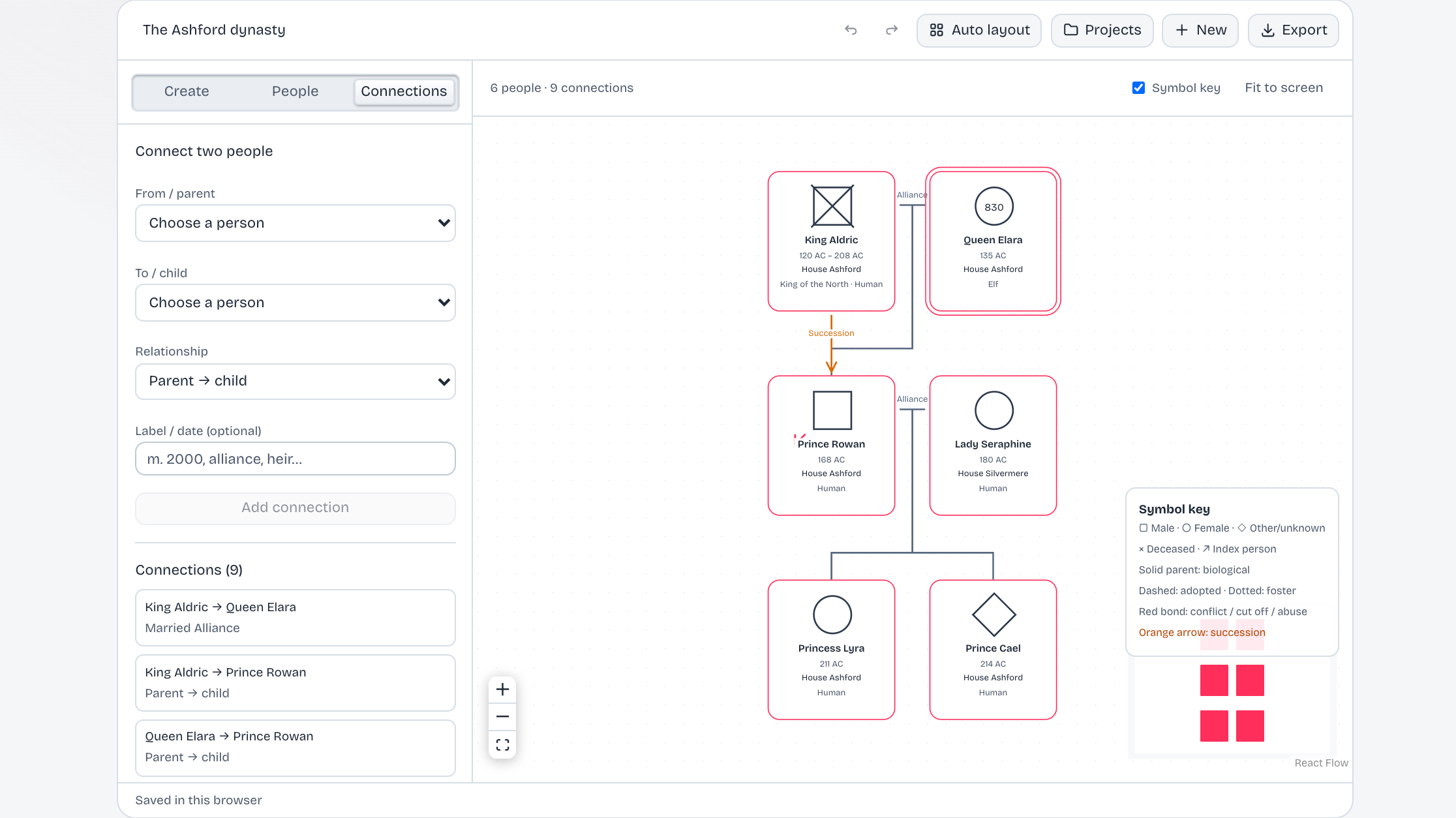This screenshot has width=1456, height=818.
Task: Click 'King of the North · Human' text
Action: pyautogui.click(x=831, y=284)
